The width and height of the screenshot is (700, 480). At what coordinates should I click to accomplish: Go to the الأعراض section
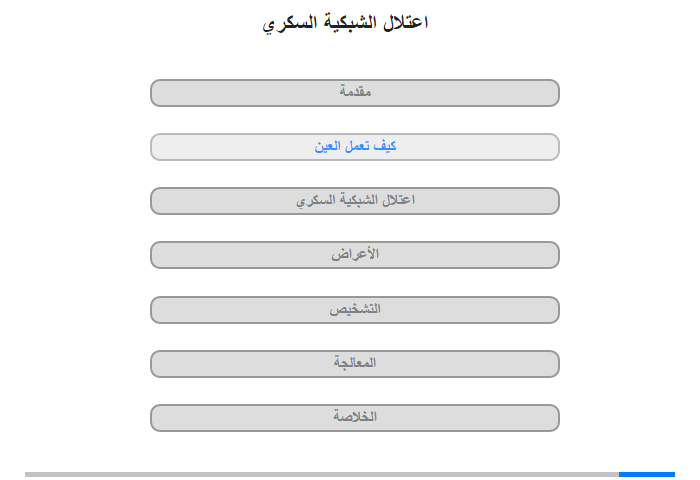[355, 255]
